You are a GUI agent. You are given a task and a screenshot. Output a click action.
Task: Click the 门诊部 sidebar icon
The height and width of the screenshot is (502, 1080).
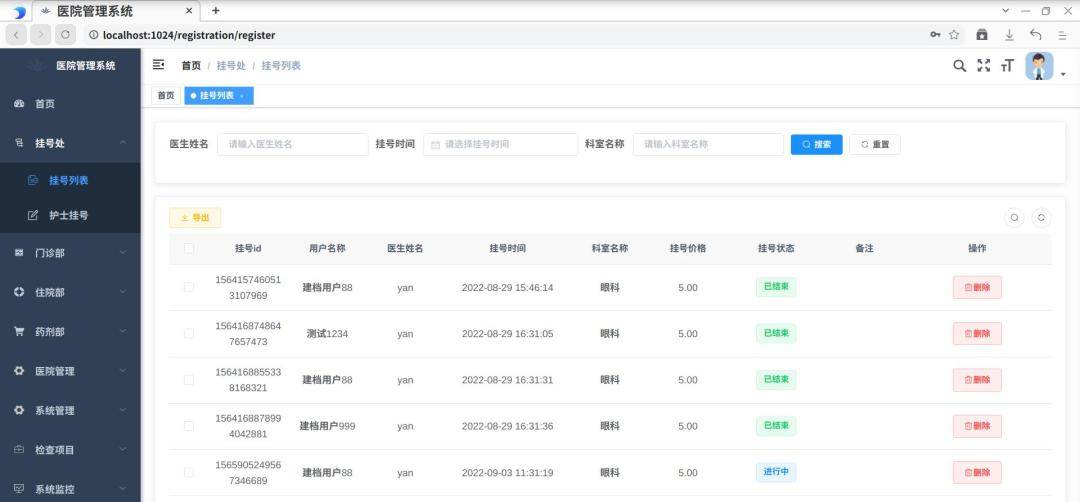point(19,253)
